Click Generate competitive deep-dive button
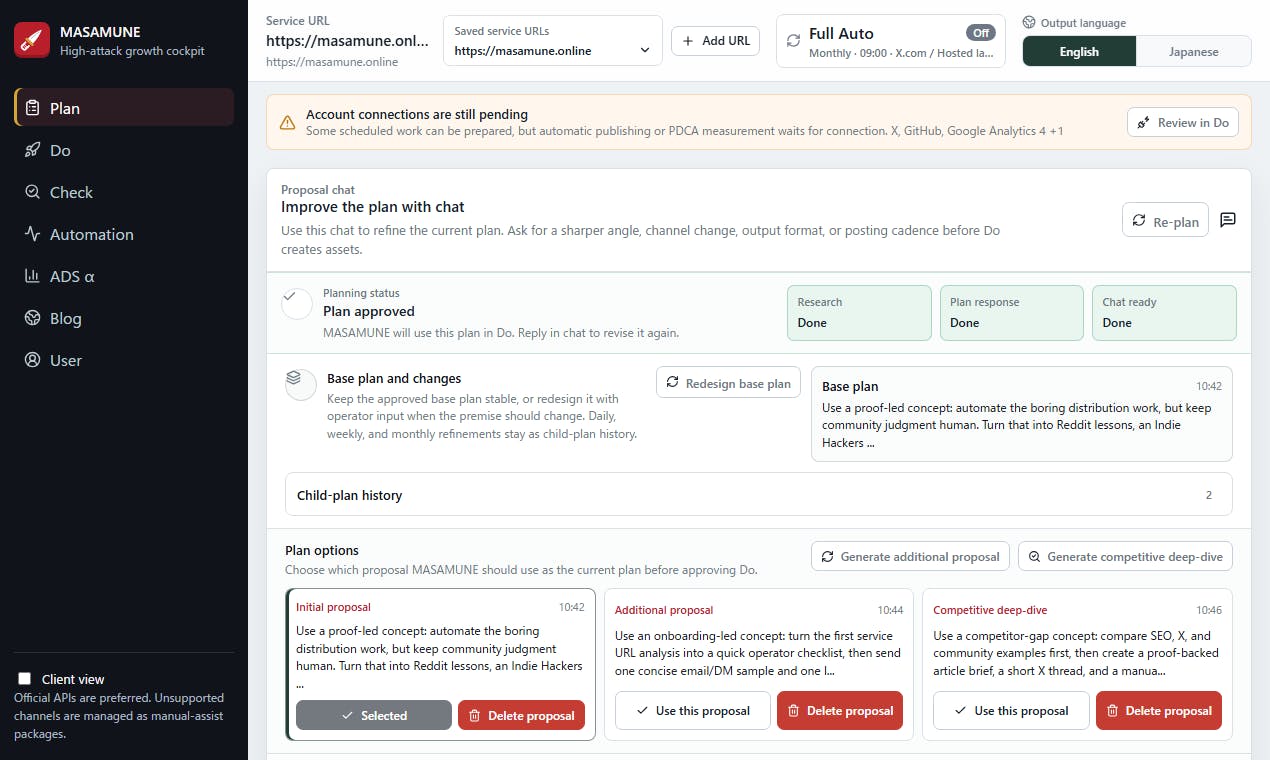This screenshot has width=1270, height=760. tap(1125, 556)
